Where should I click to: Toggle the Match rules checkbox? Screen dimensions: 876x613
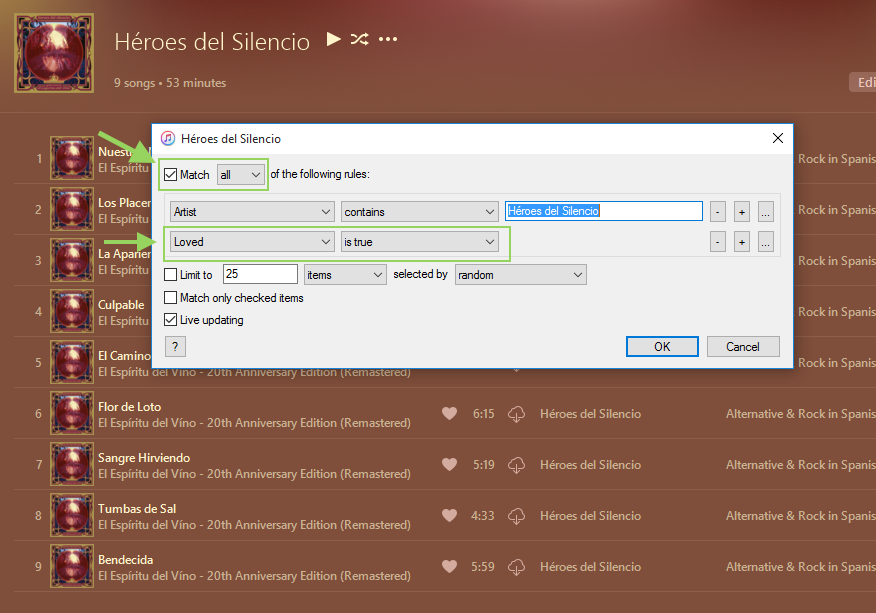tap(170, 175)
